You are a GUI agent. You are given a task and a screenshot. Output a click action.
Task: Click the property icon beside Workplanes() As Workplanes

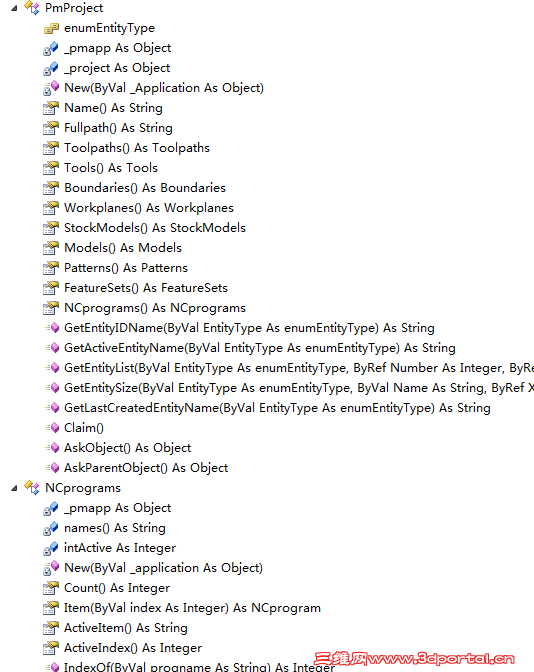(51, 208)
